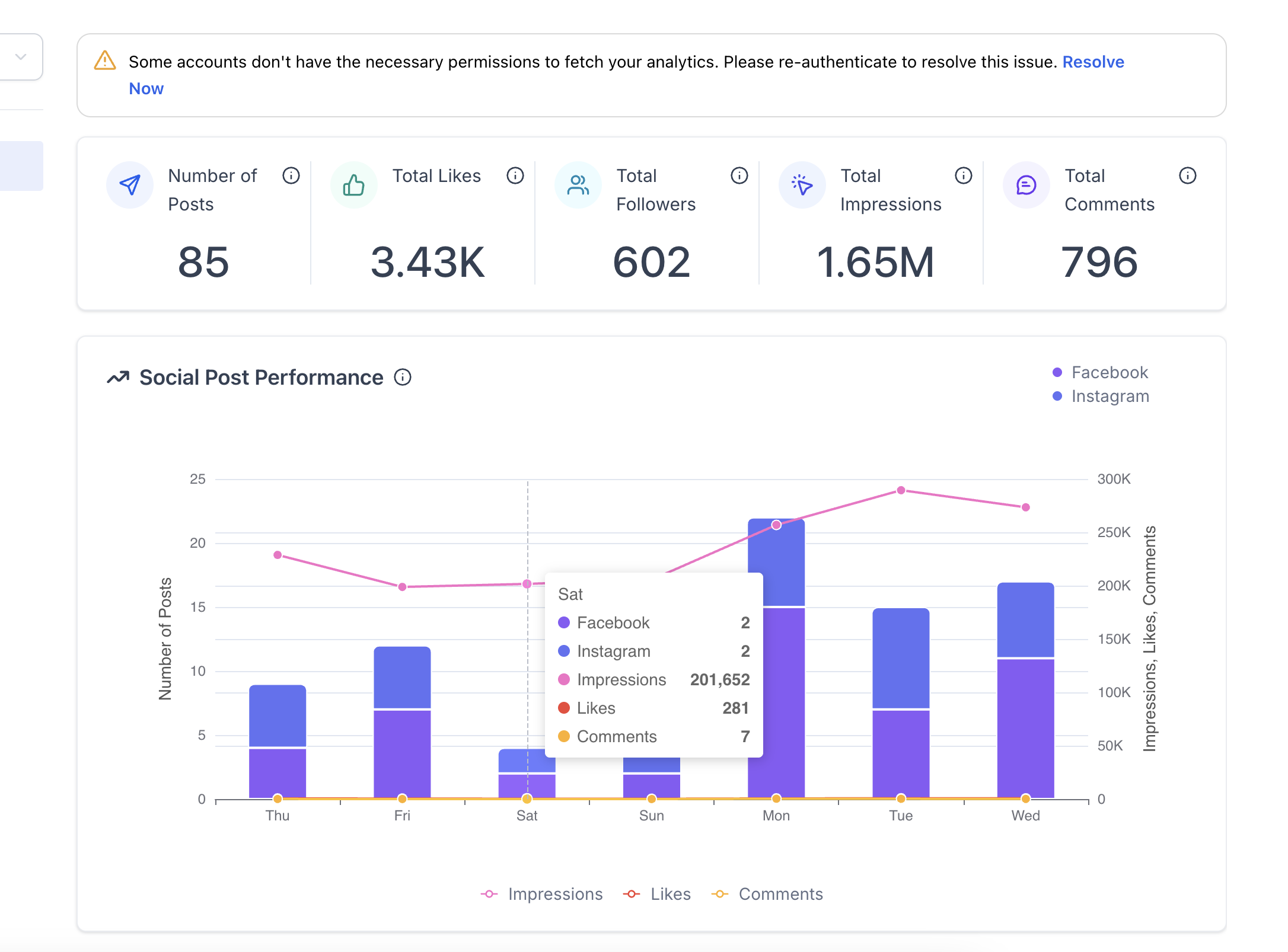This screenshot has width=1288, height=952.
Task: Click the Tue impressions data point
Action: [901, 490]
